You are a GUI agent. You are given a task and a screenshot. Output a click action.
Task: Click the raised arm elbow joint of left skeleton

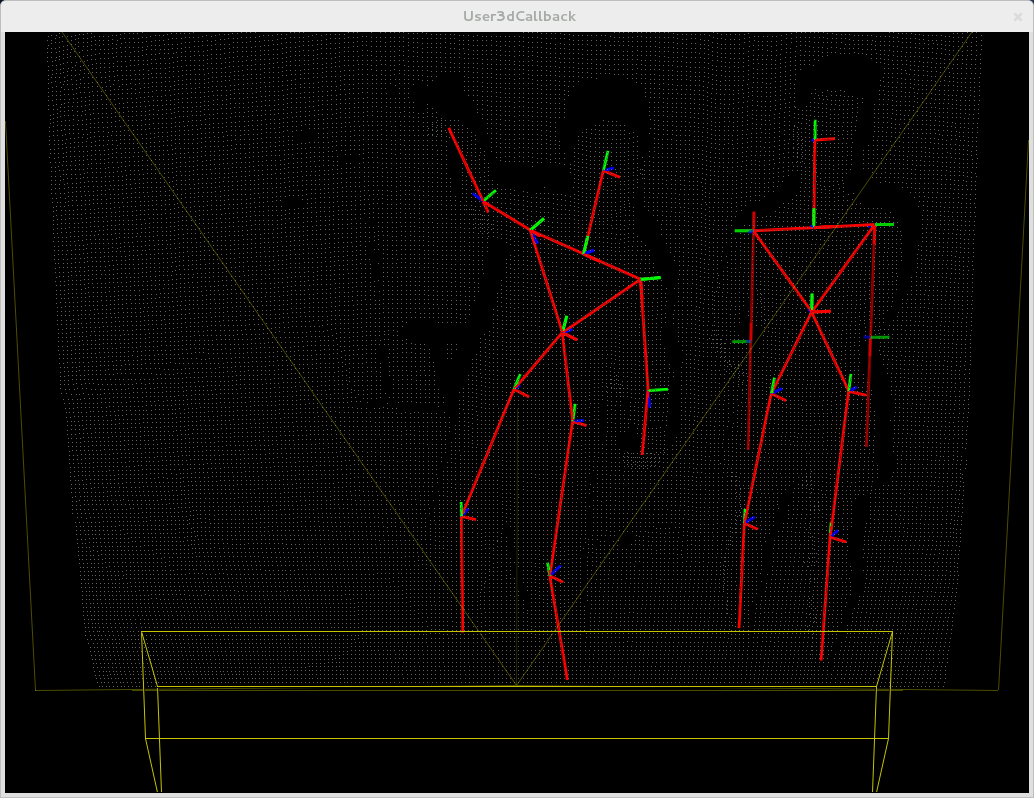pos(483,201)
